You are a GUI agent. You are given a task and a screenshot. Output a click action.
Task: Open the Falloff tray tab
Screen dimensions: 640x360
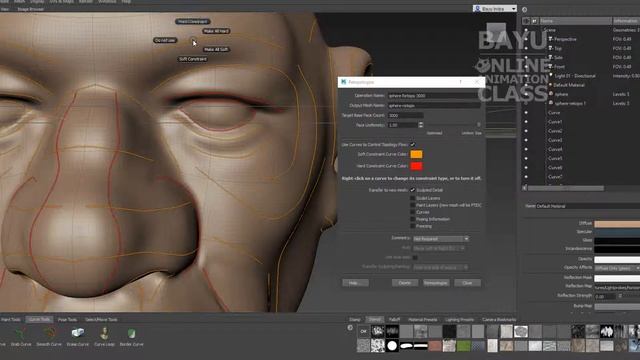(x=394, y=320)
